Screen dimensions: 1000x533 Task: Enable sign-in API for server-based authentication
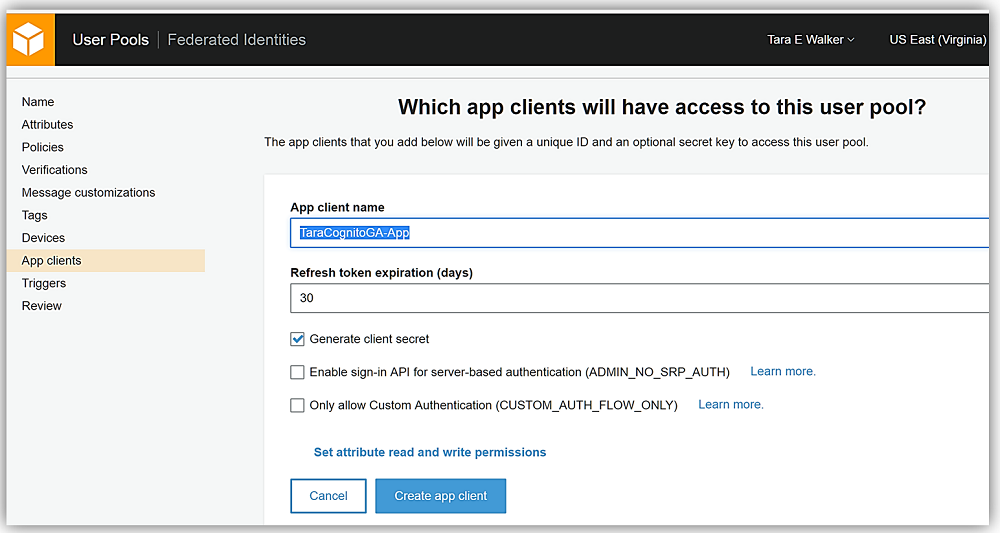click(298, 372)
